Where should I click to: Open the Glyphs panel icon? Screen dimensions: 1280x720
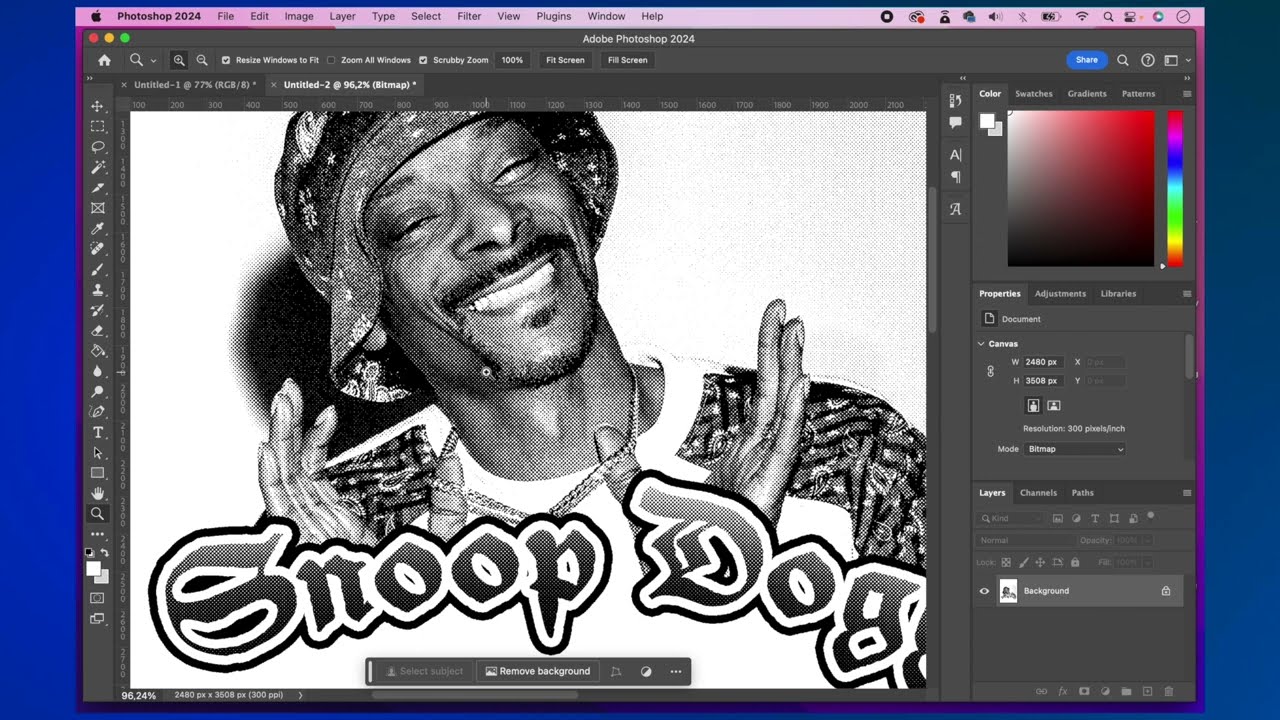(956, 209)
